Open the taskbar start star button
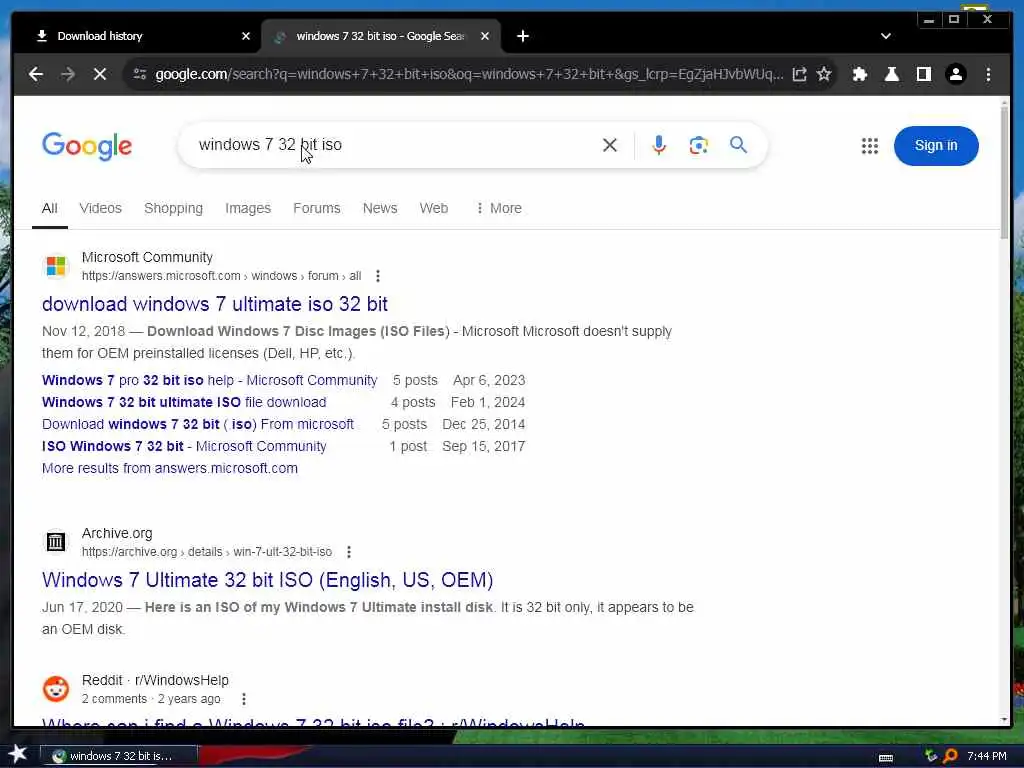 click(18, 754)
